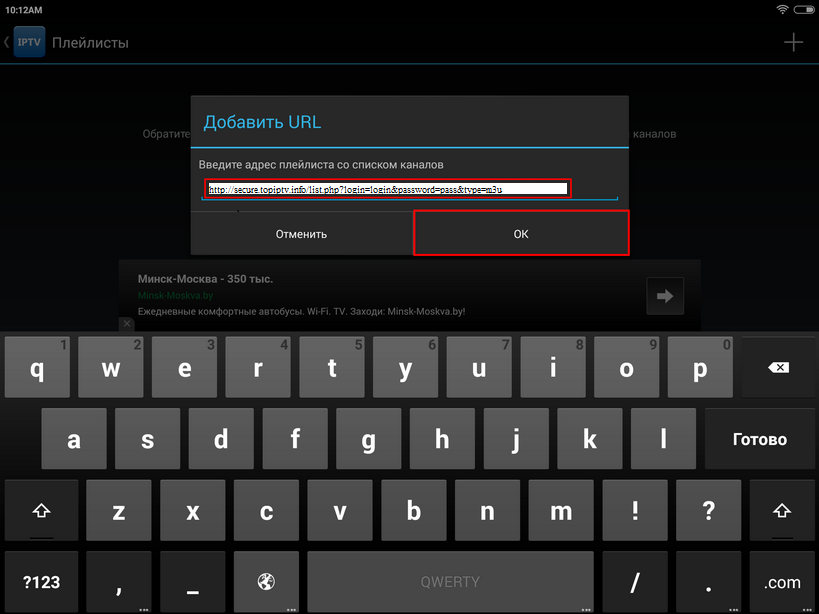Check the Wi-Fi status icon

pyautogui.click(x=781, y=8)
